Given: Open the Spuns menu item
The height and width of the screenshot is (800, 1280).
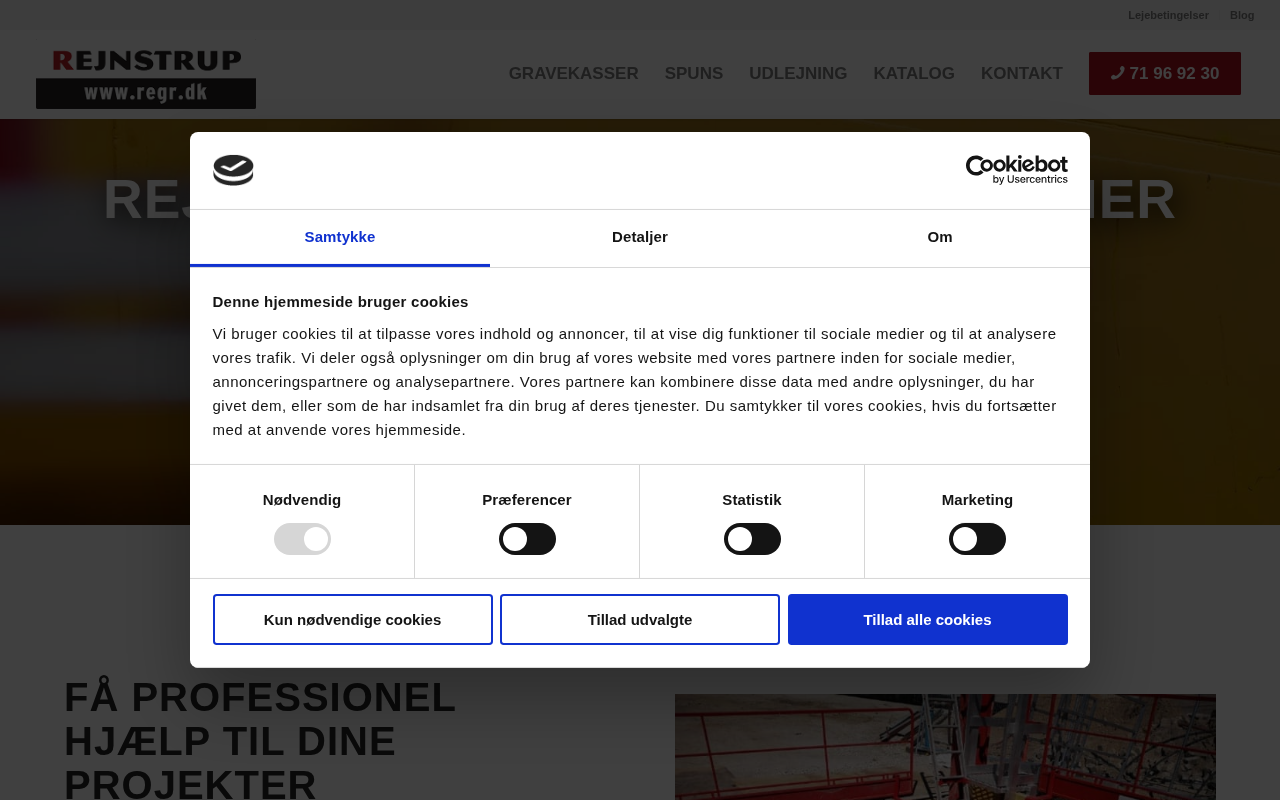Looking at the screenshot, I should point(694,74).
